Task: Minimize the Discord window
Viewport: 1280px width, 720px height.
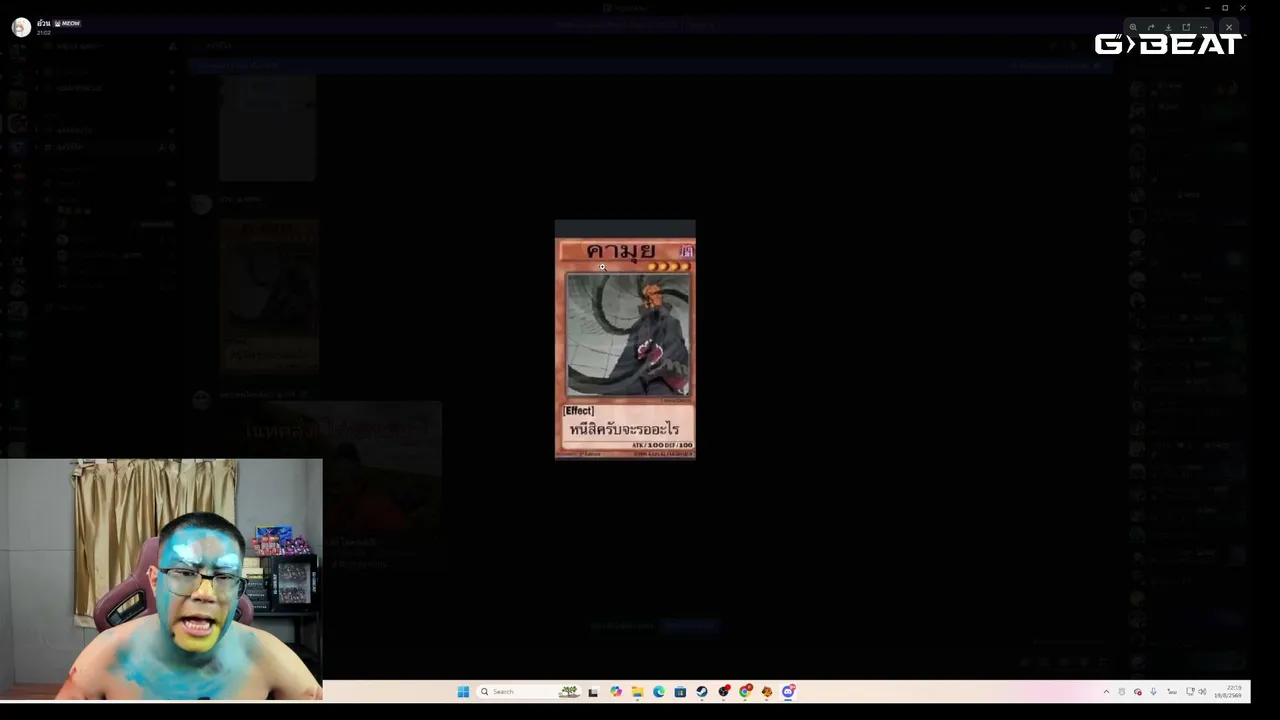Action: pyautogui.click(x=1207, y=8)
